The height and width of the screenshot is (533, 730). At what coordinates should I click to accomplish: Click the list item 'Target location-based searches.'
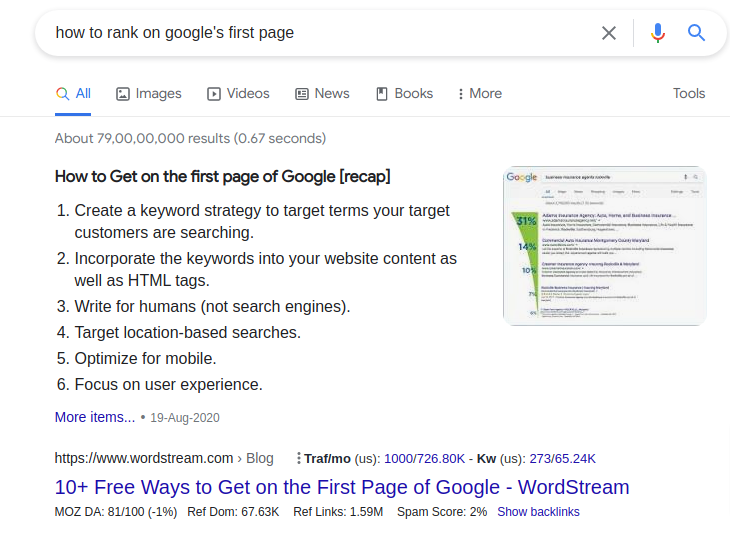(188, 332)
